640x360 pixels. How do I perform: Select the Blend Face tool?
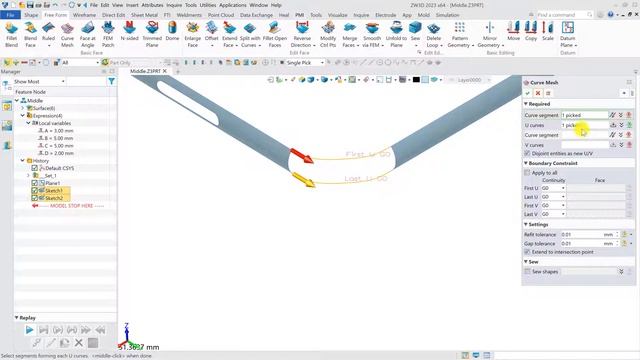click(x=30, y=34)
